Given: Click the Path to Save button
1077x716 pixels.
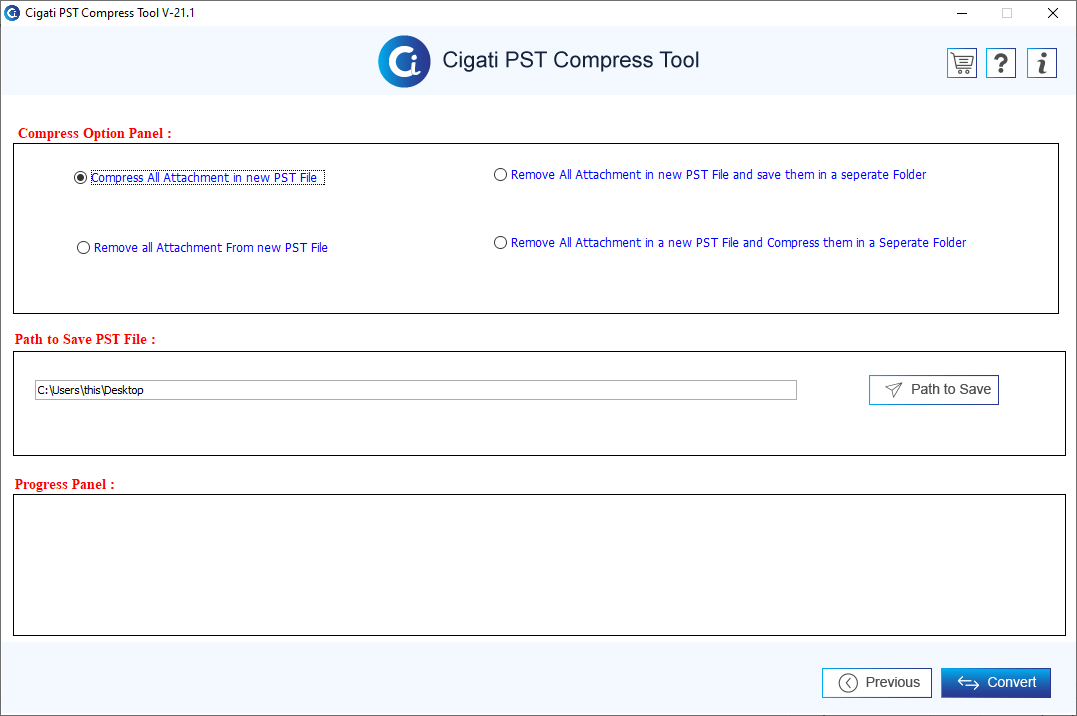Looking at the screenshot, I should click(933, 390).
